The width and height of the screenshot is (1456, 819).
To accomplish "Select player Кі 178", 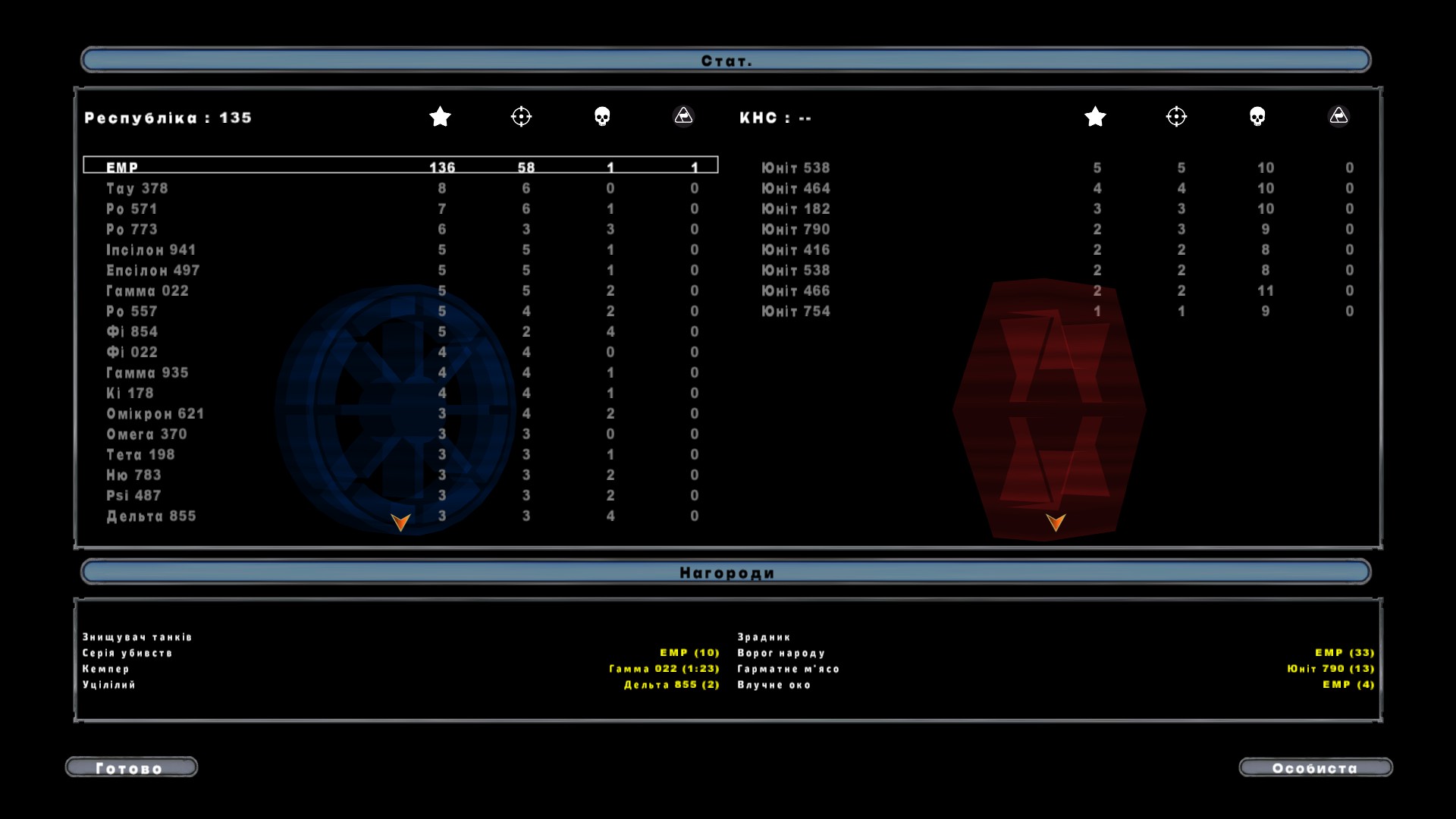I will click(x=400, y=393).
